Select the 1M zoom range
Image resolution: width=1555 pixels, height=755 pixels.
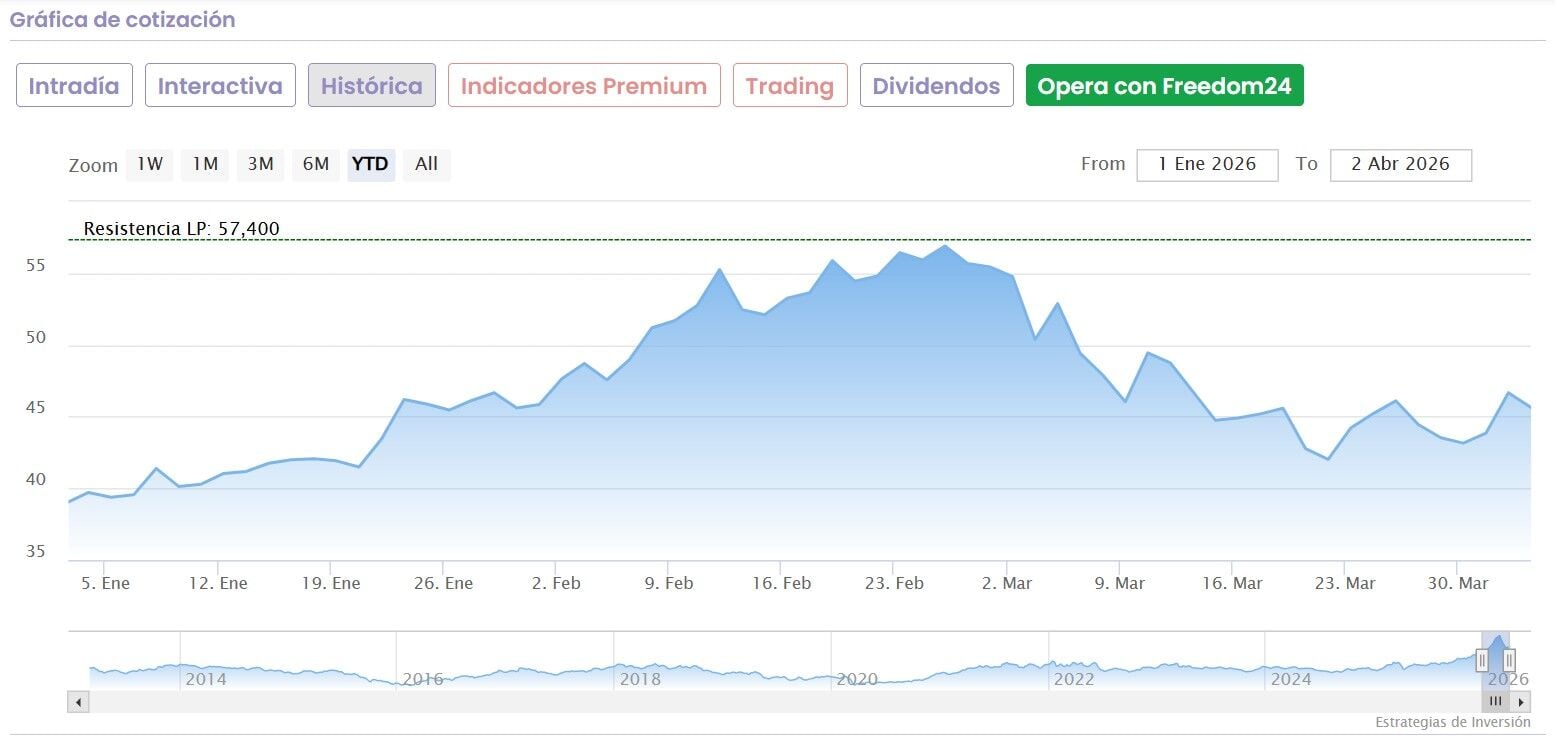click(205, 164)
